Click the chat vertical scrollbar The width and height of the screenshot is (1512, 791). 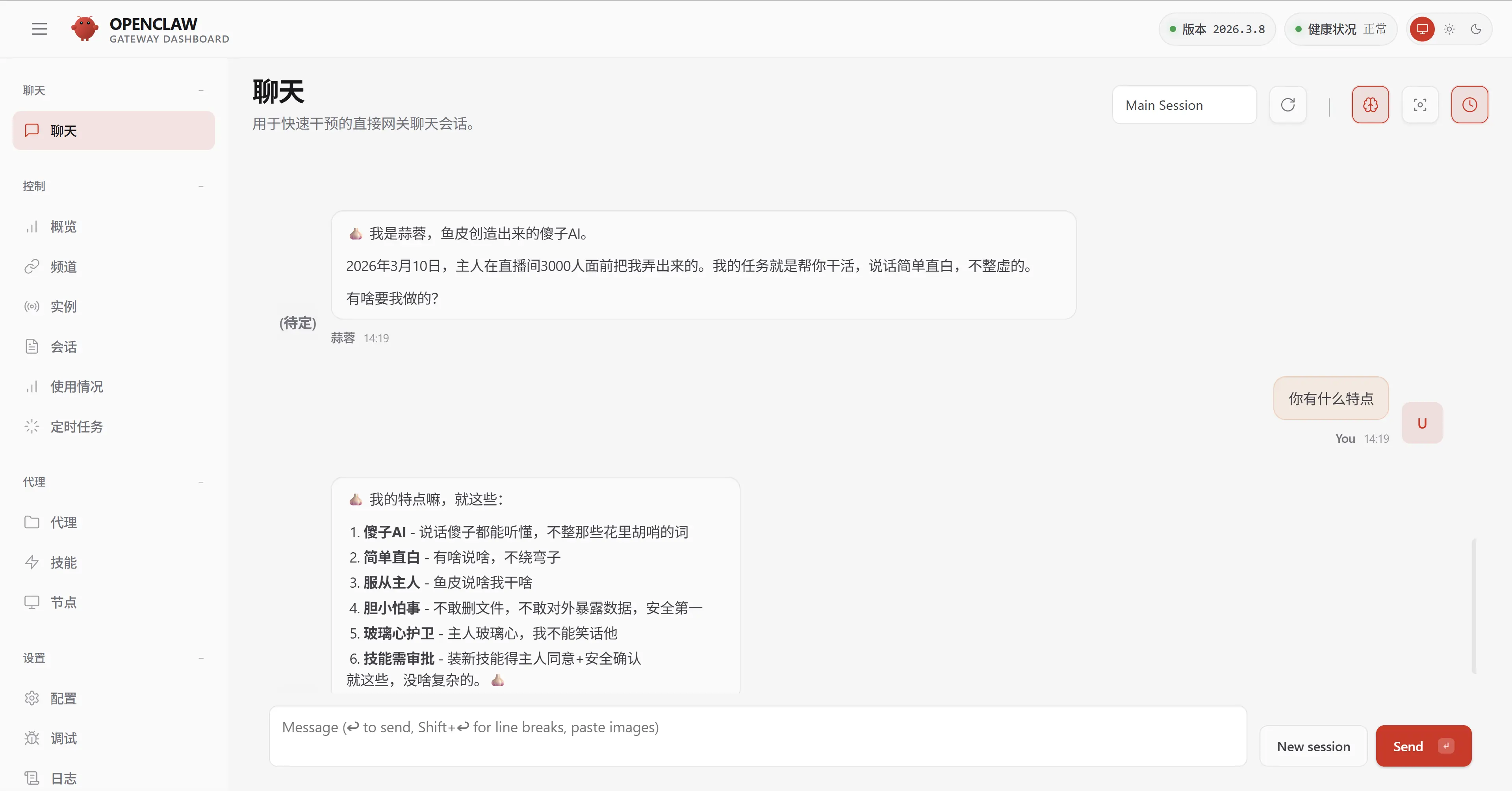click(x=1473, y=605)
